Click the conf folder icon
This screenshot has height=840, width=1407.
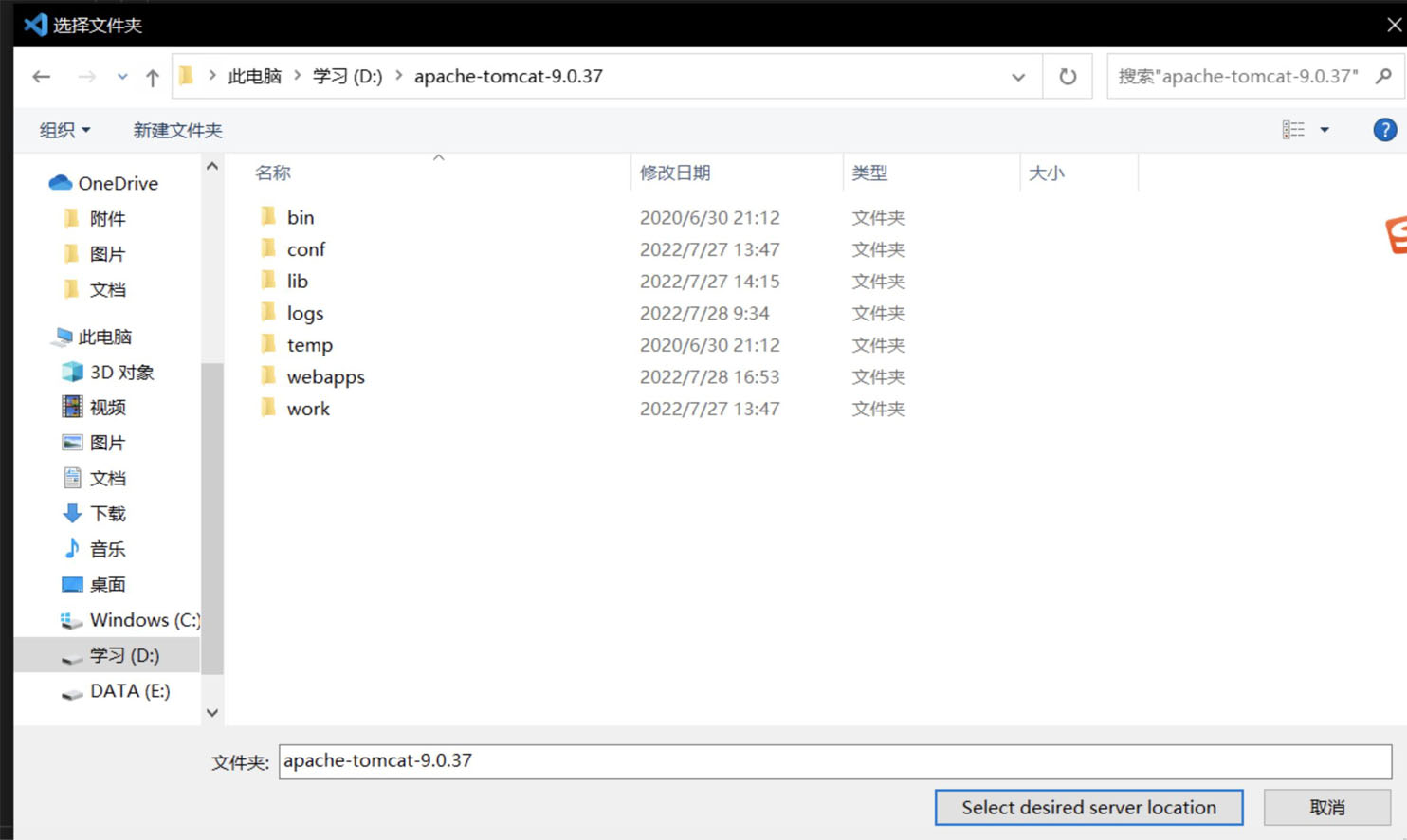268,248
